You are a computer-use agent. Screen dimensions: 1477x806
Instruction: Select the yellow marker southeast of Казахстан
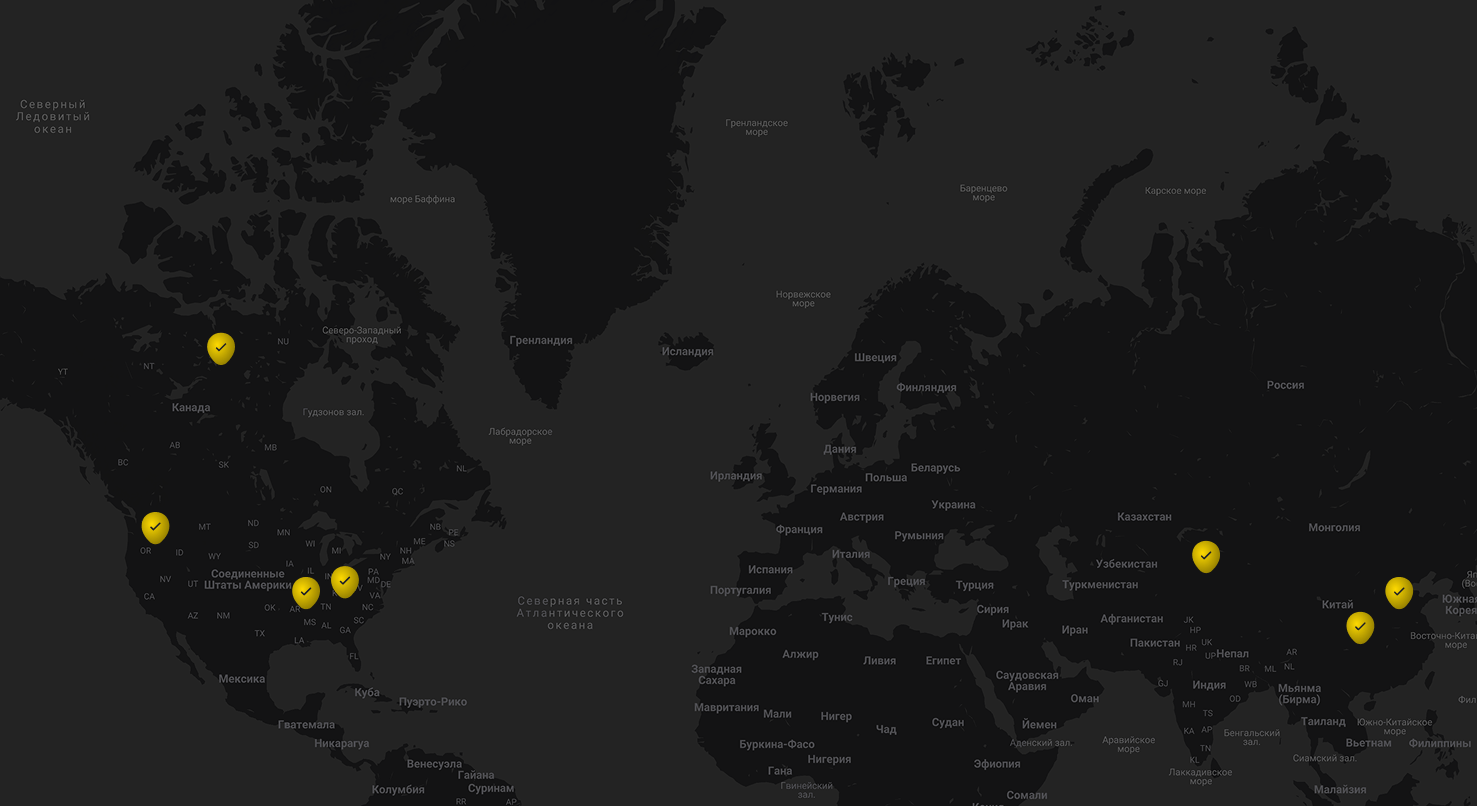tap(1206, 555)
